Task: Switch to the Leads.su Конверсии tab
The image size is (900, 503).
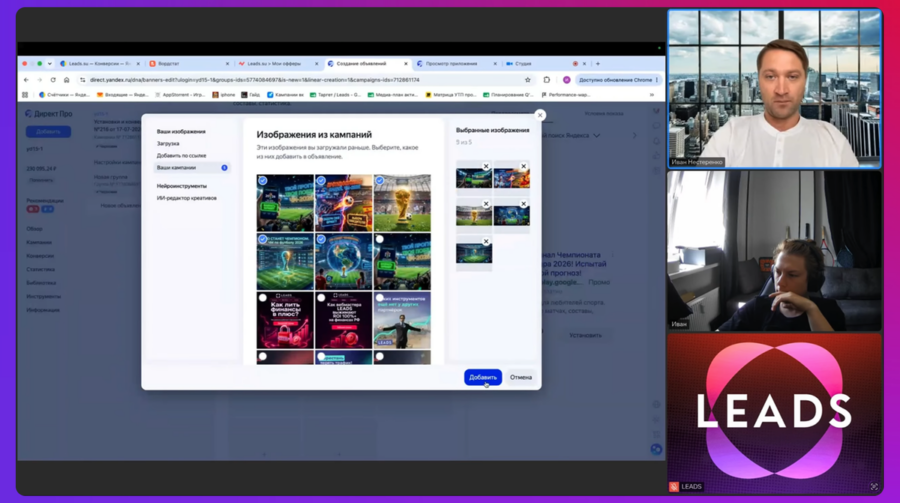Action: click(x=100, y=64)
